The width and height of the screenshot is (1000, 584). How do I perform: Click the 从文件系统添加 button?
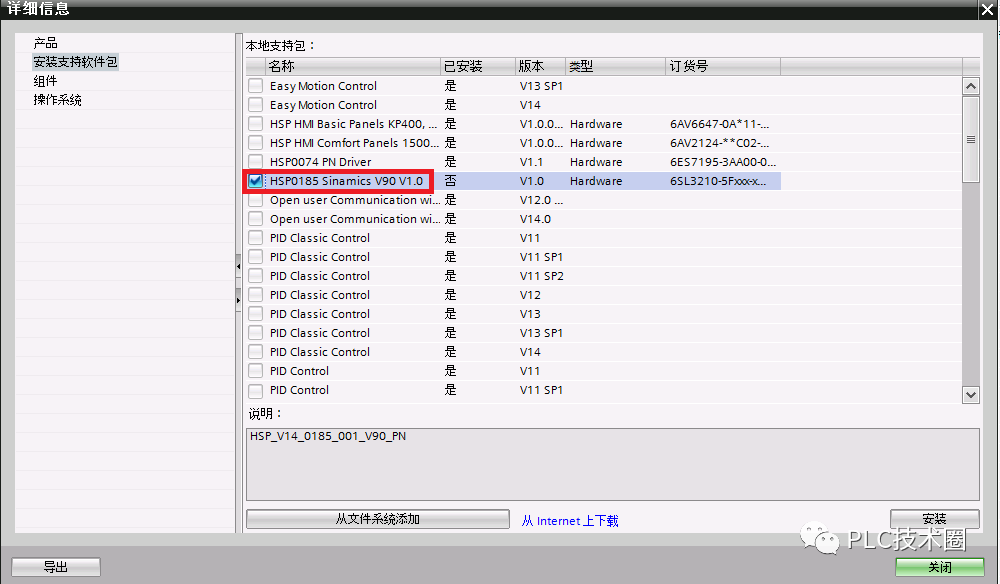[x=378, y=519]
